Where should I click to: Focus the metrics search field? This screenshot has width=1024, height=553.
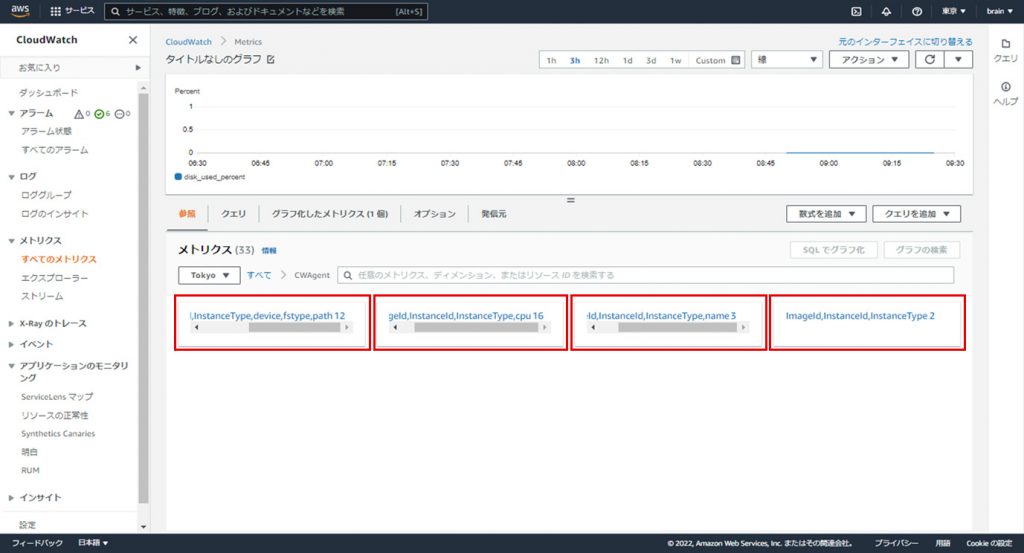click(645, 275)
